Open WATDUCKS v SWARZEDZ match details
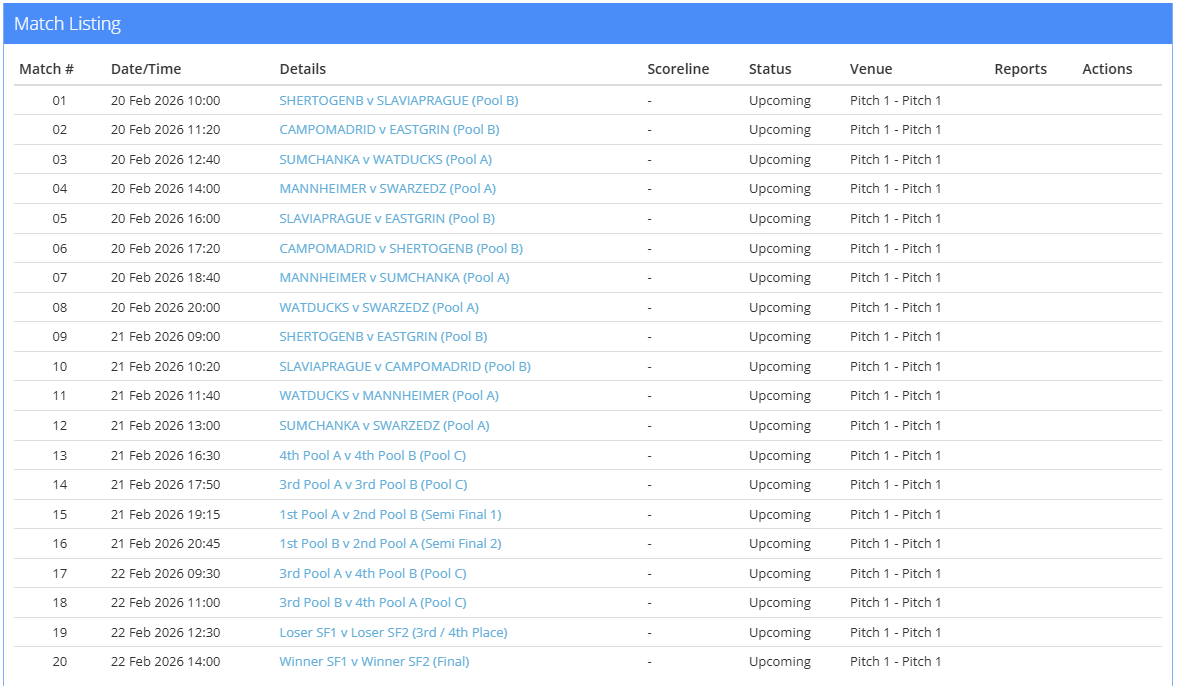 pyautogui.click(x=379, y=307)
